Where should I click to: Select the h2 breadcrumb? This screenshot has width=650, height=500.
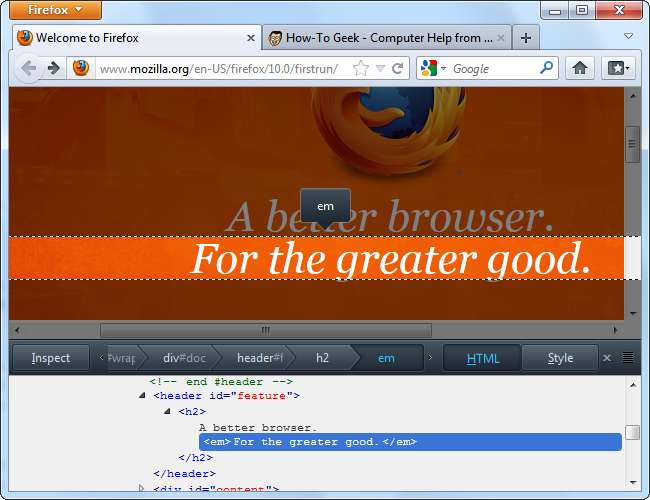pyautogui.click(x=322, y=358)
